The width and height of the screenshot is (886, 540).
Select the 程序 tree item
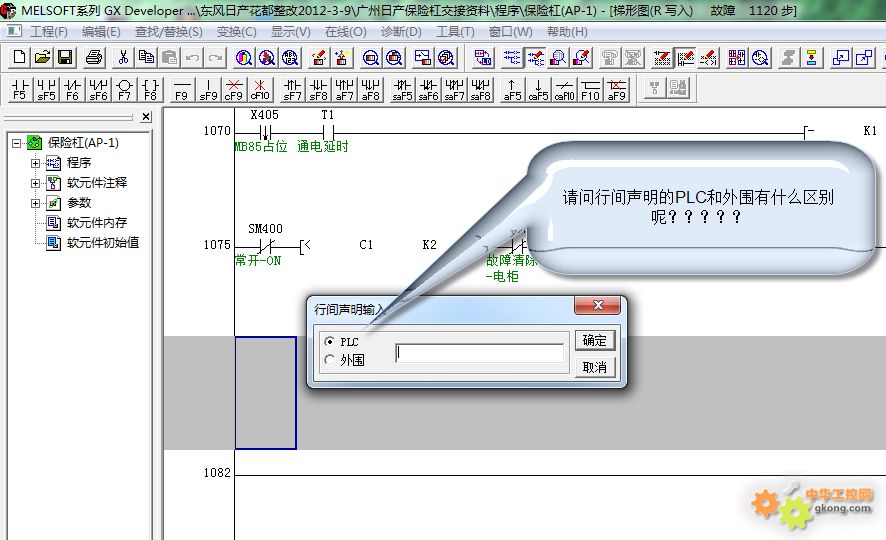79,163
